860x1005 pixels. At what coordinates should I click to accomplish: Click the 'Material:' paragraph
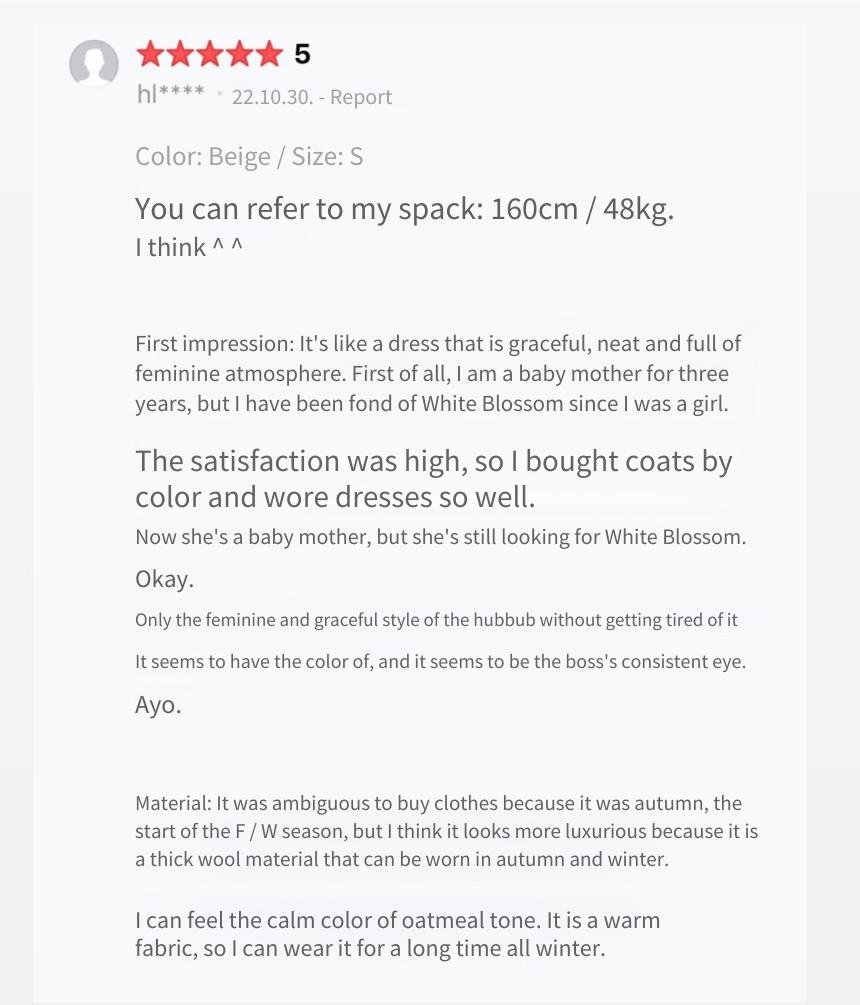(x=447, y=831)
